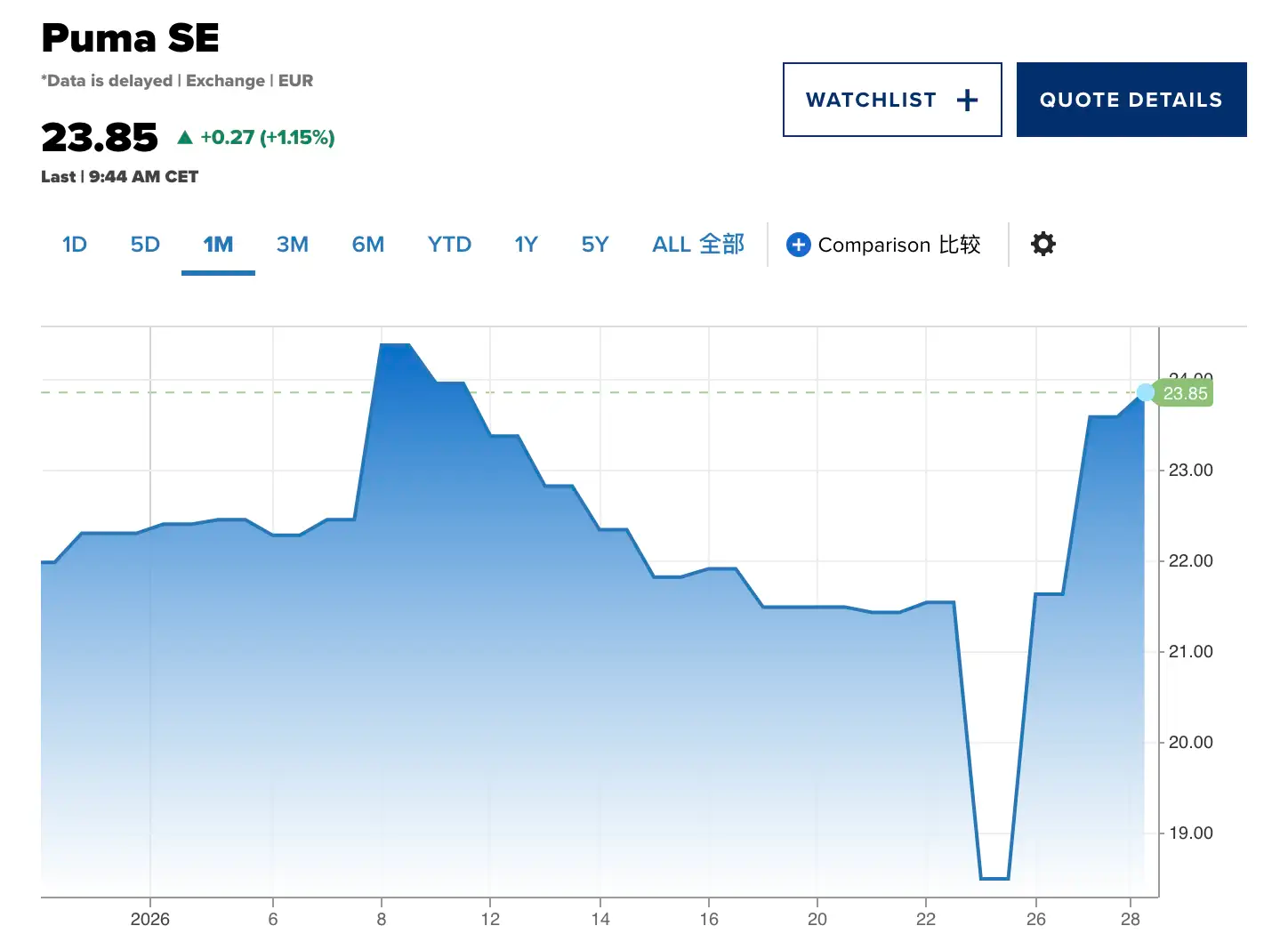Viewport: 1288px width, 950px height.
Task: Open the Quote Details page
Action: [1131, 100]
